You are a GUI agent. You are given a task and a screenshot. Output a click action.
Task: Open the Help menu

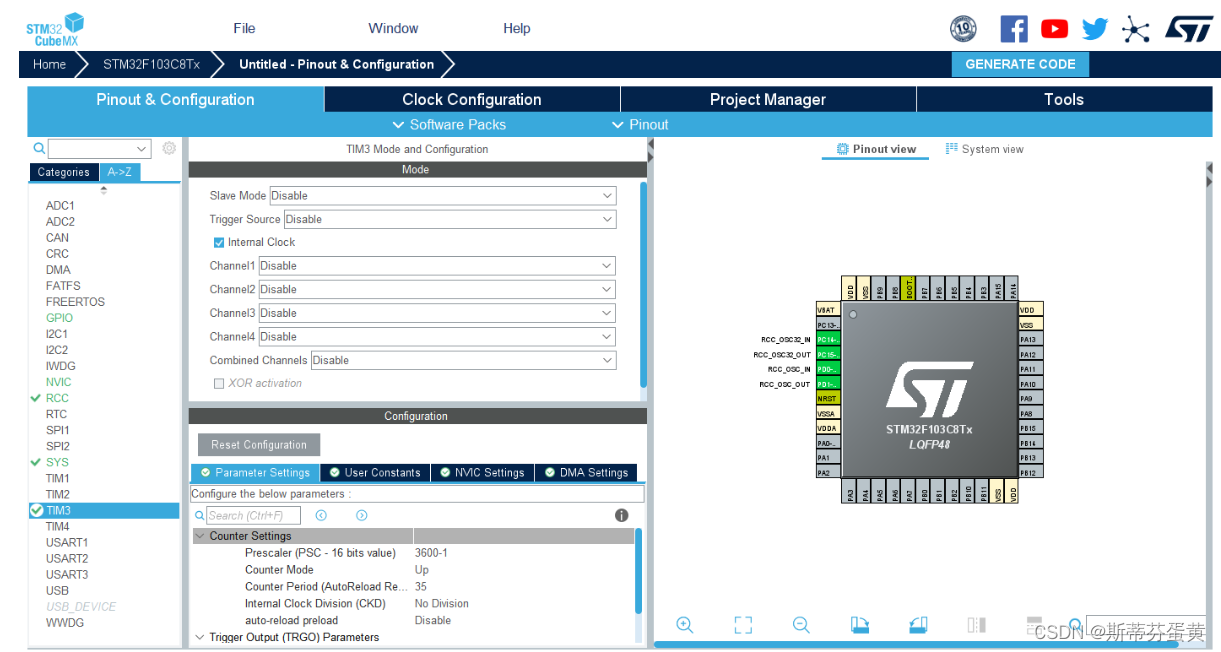pyautogui.click(x=517, y=28)
